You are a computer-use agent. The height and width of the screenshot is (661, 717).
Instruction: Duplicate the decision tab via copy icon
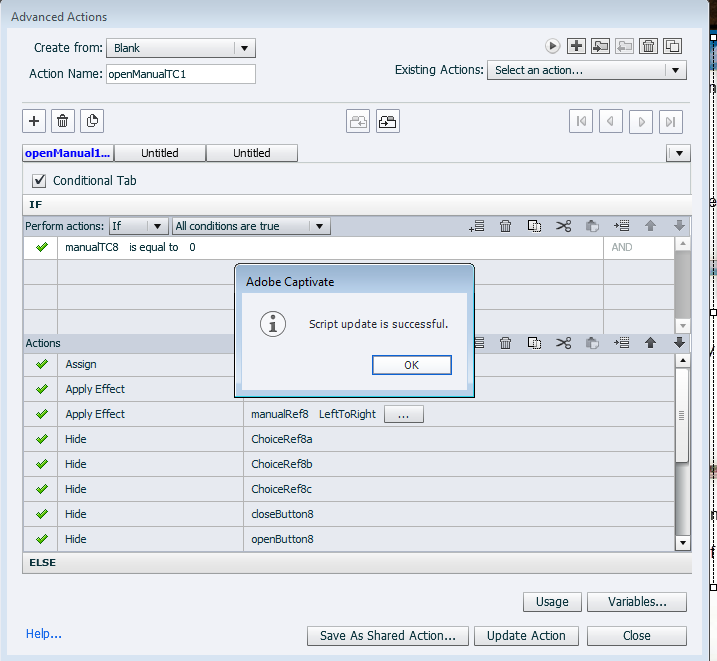(92, 121)
